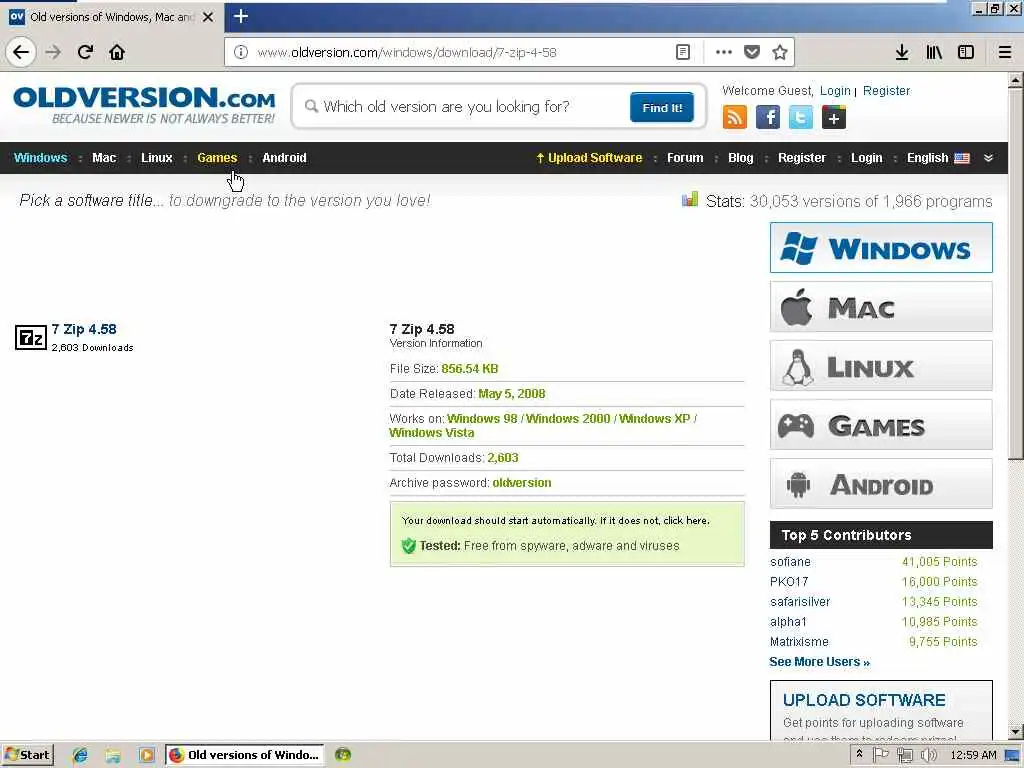Click the 7z icon beside 7 Zip 4.58
The height and width of the screenshot is (768, 1024).
point(31,338)
